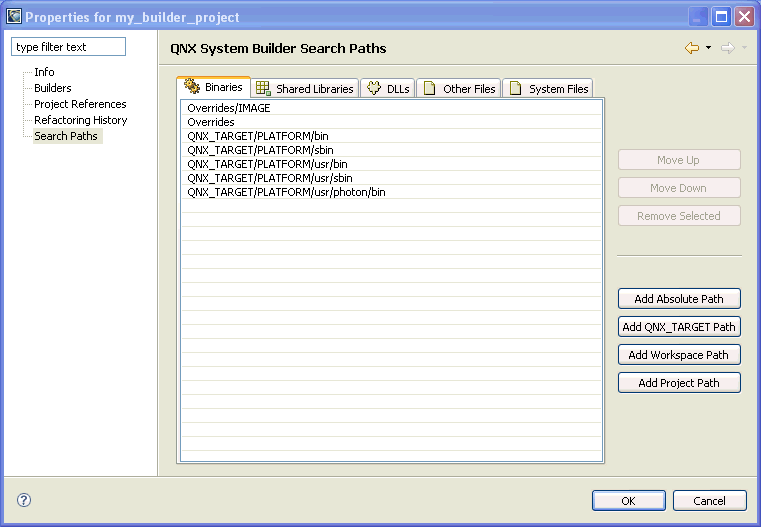Viewport: 761px width, 527px height.
Task: Select Info in the properties tree
Action: point(44,72)
